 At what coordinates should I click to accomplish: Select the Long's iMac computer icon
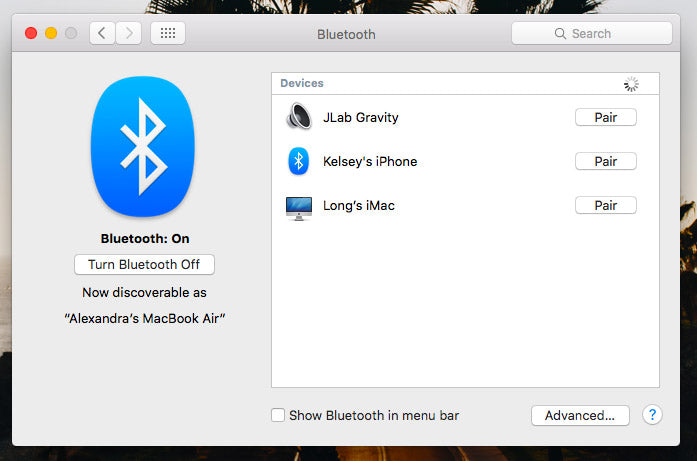[x=299, y=208]
